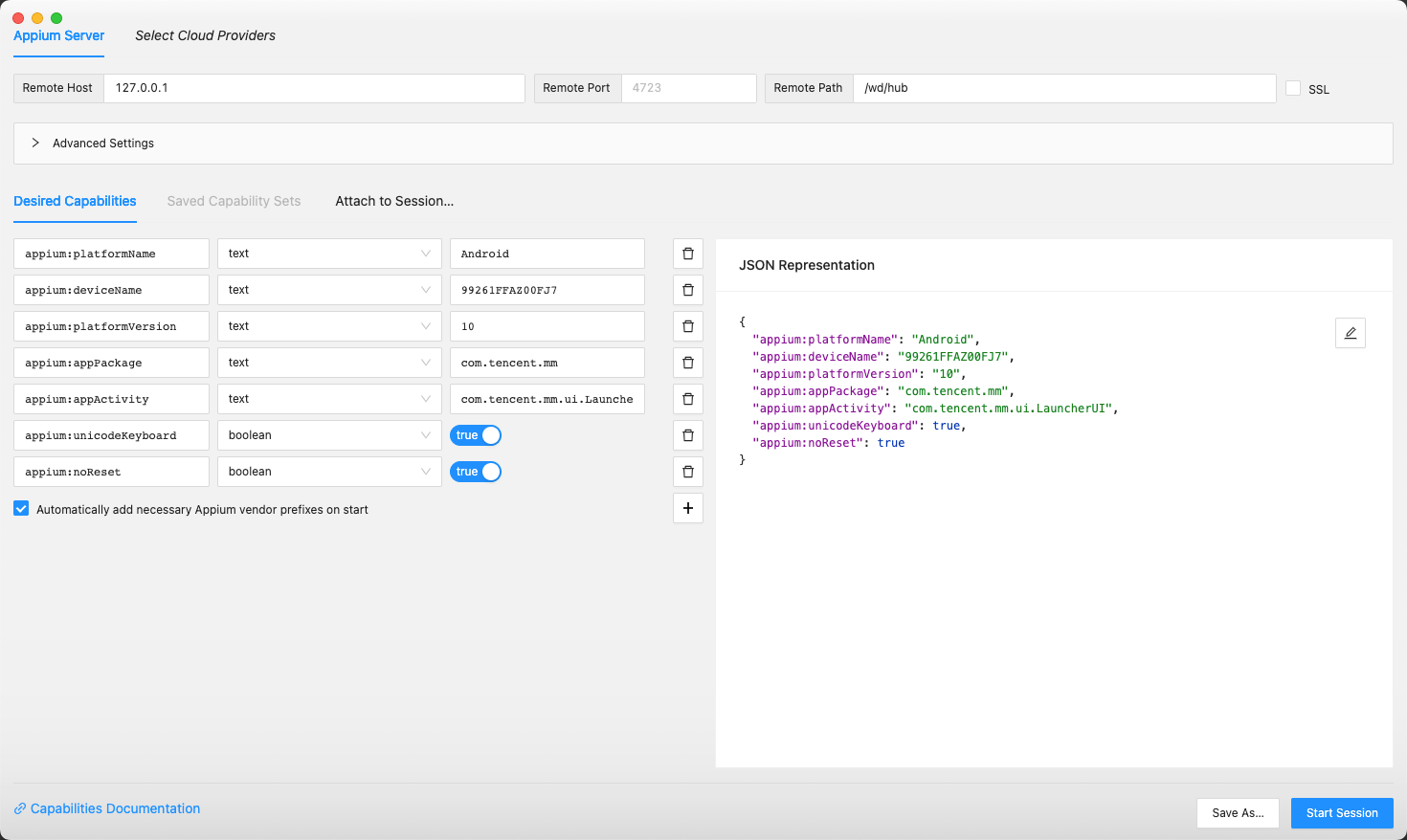Open the Capabilities Documentation link
This screenshot has height=840, width=1407.
coord(115,808)
